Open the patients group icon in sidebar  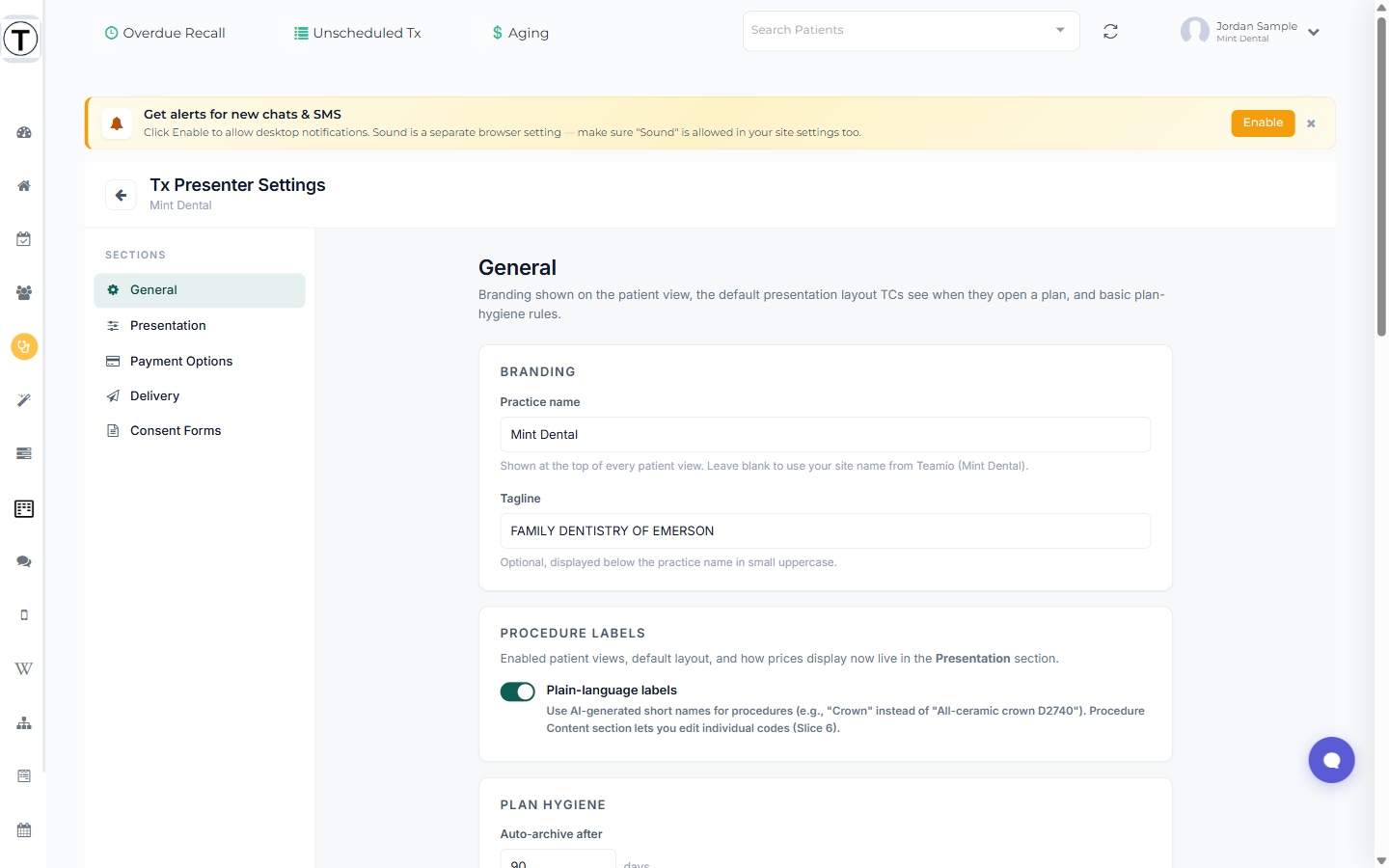click(24, 292)
